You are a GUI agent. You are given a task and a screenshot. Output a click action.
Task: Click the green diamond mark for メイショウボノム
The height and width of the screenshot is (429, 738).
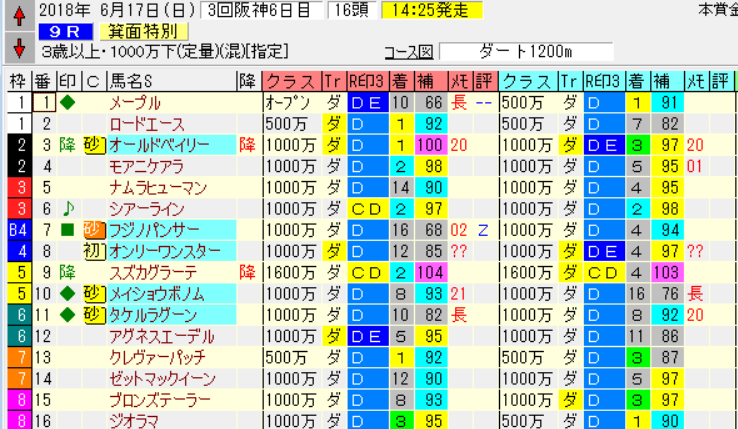tap(68, 293)
